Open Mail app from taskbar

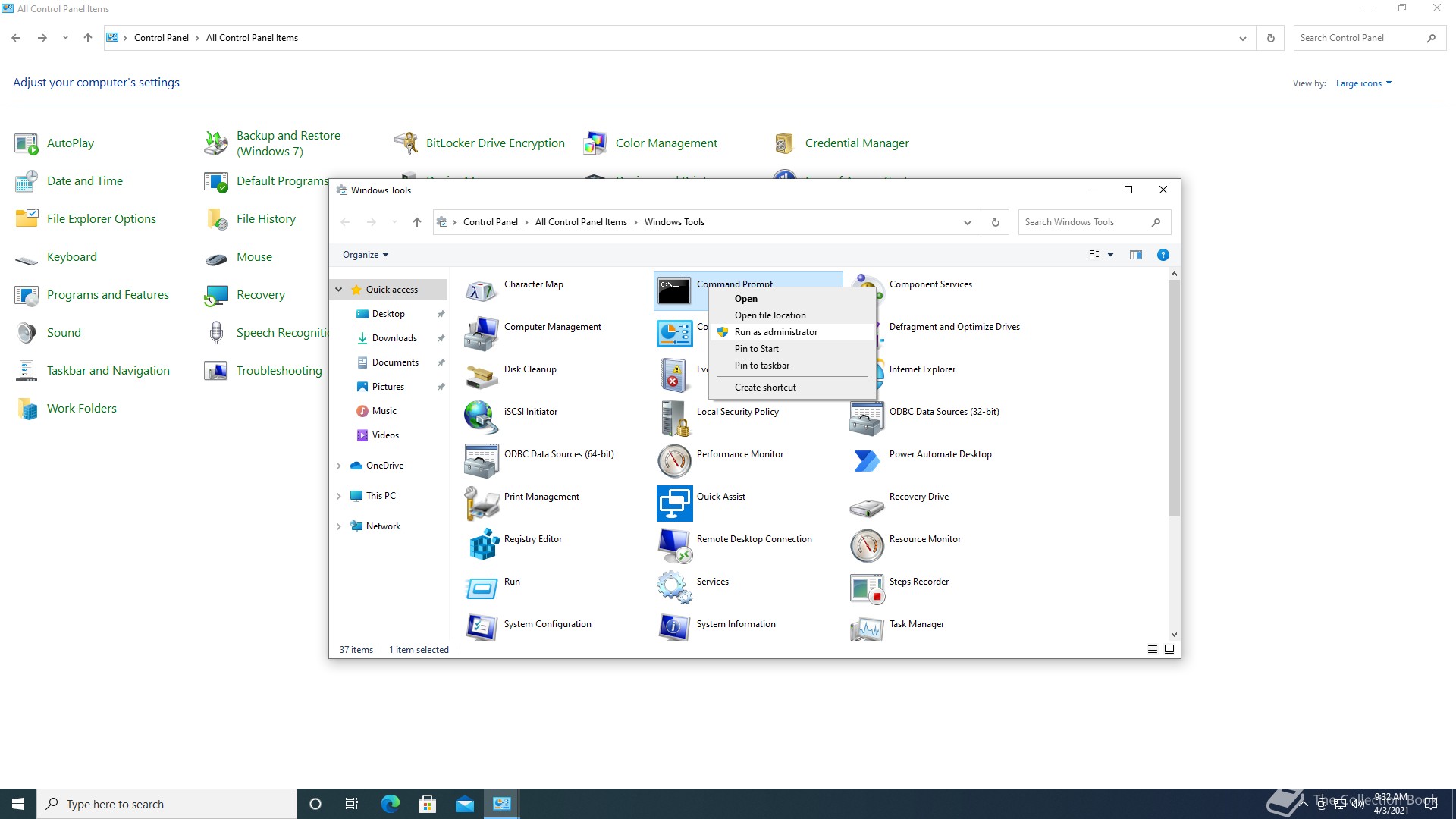[464, 804]
